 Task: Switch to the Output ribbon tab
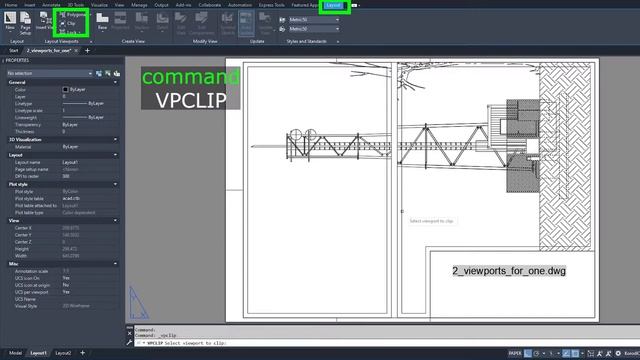[x=161, y=5]
